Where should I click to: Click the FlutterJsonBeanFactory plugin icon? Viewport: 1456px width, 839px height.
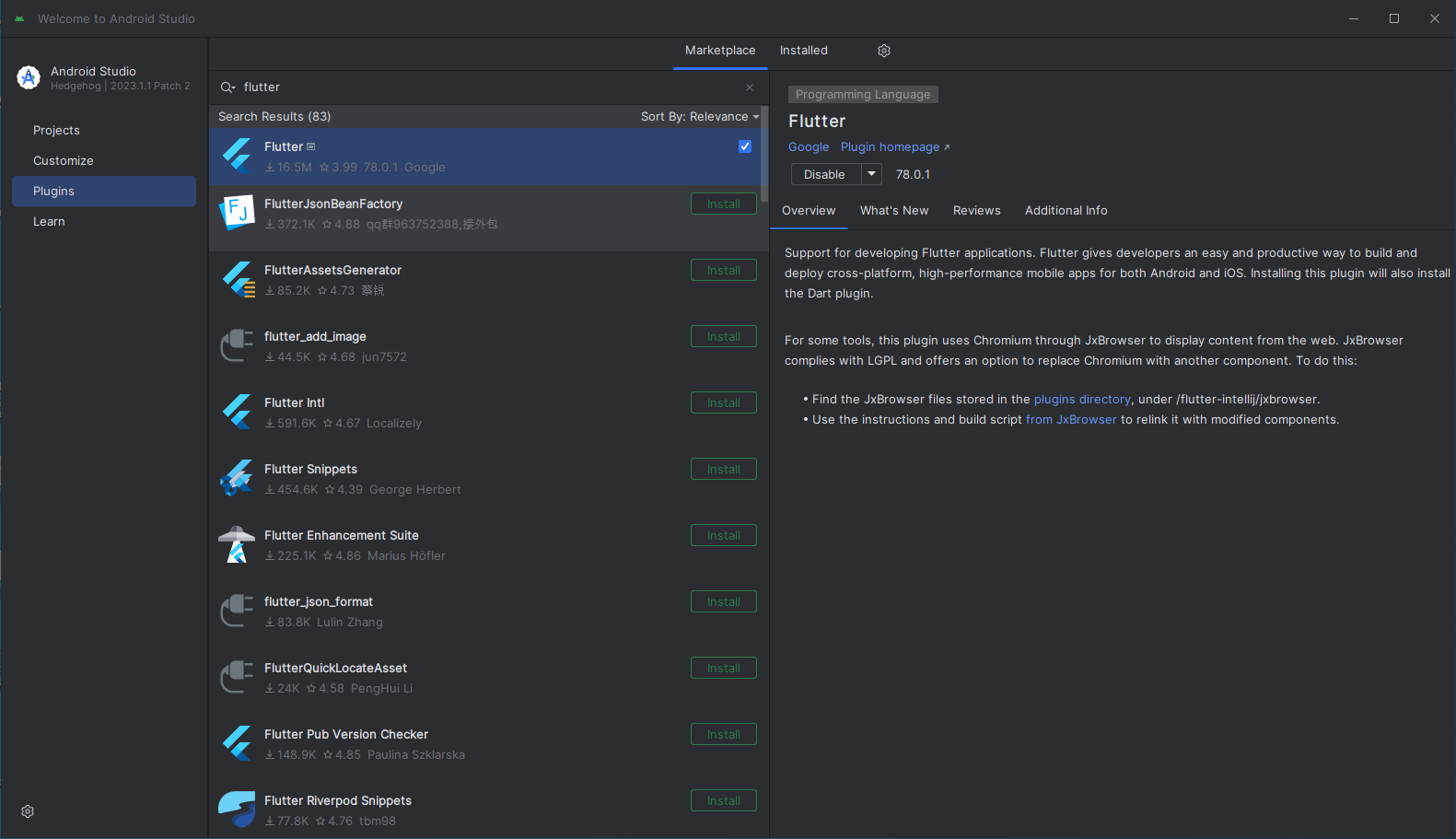click(237, 213)
